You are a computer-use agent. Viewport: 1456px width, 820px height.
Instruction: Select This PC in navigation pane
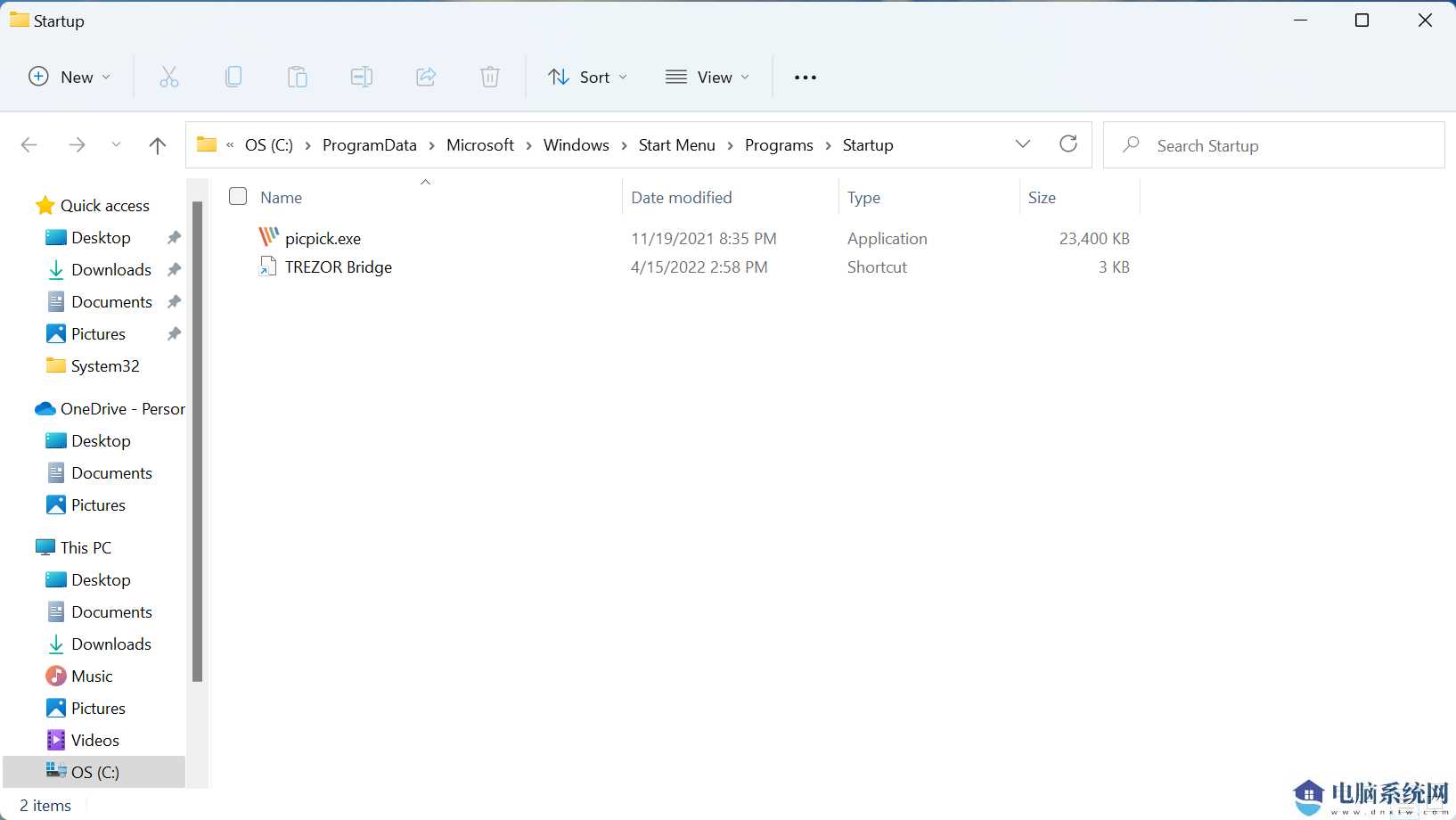74,548
